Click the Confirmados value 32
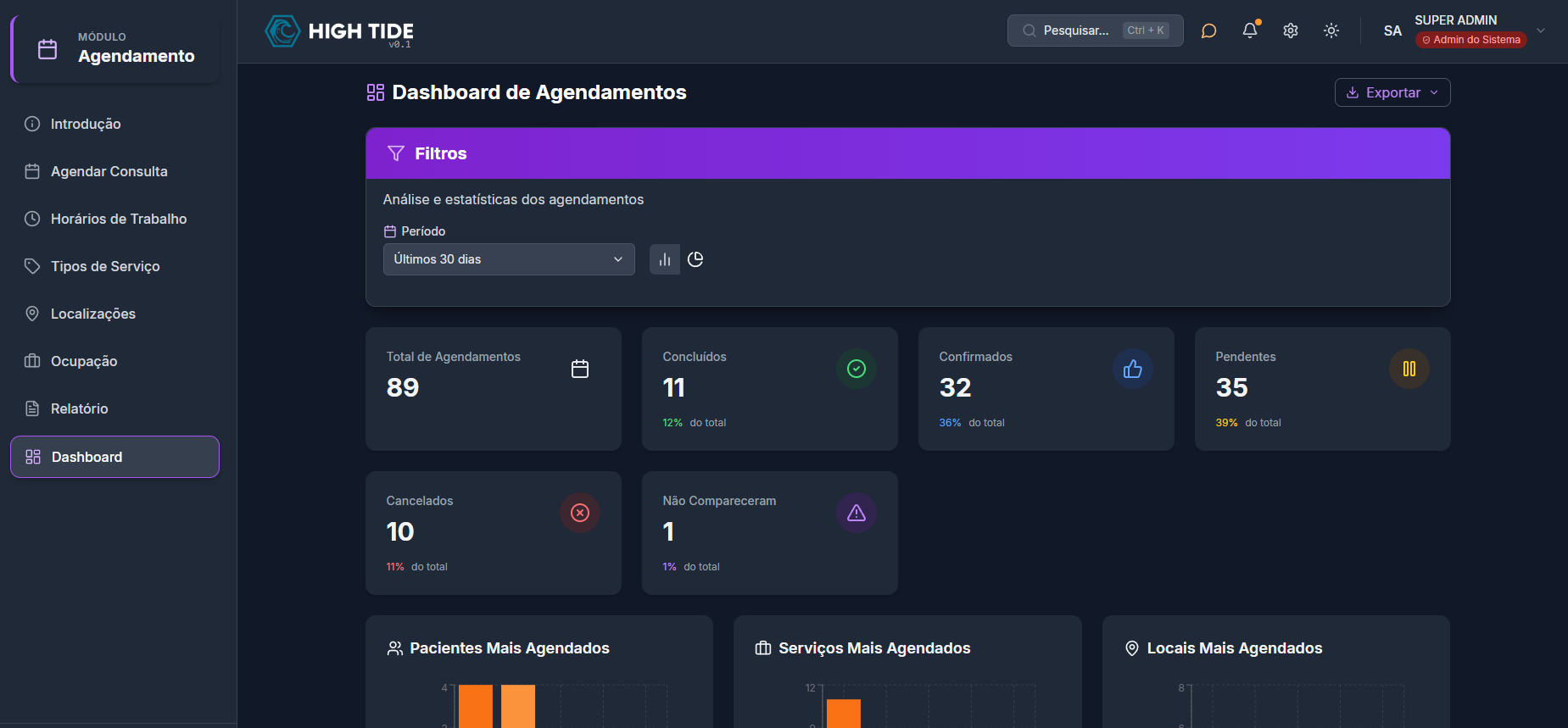The height and width of the screenshot is (728, 1568). [955, 387]
